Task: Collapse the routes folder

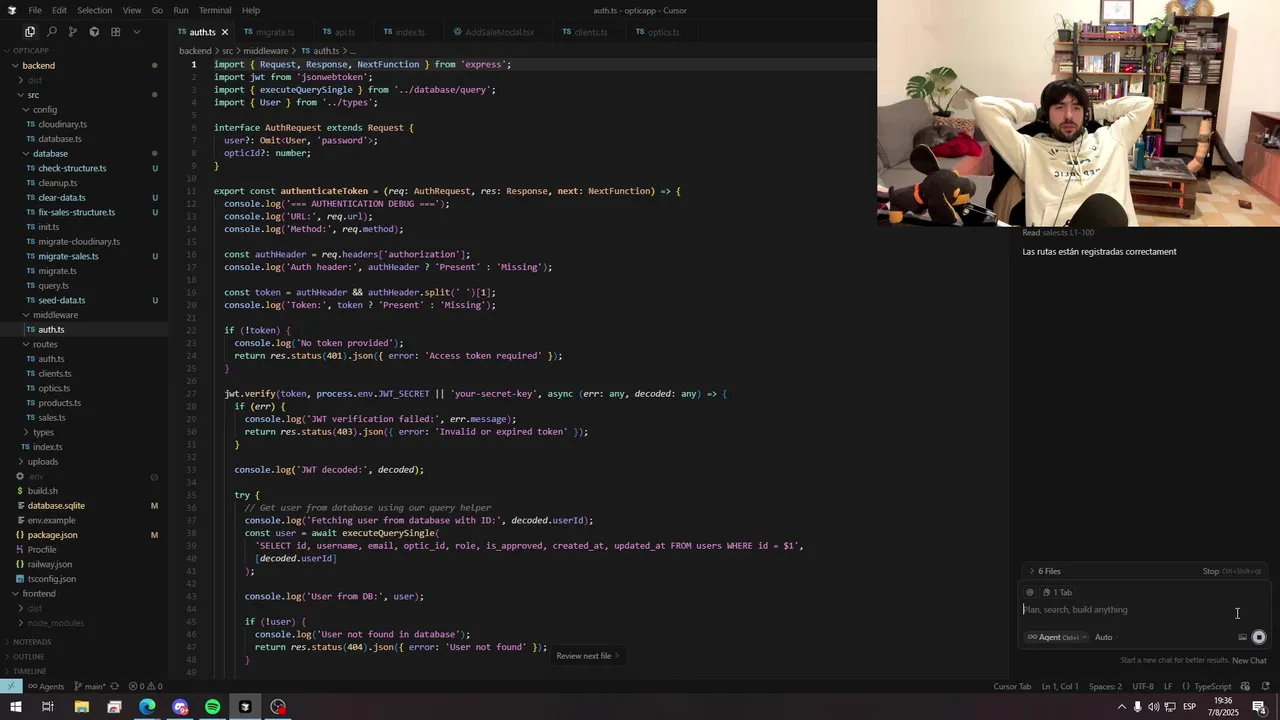Action: click(45, 344)
